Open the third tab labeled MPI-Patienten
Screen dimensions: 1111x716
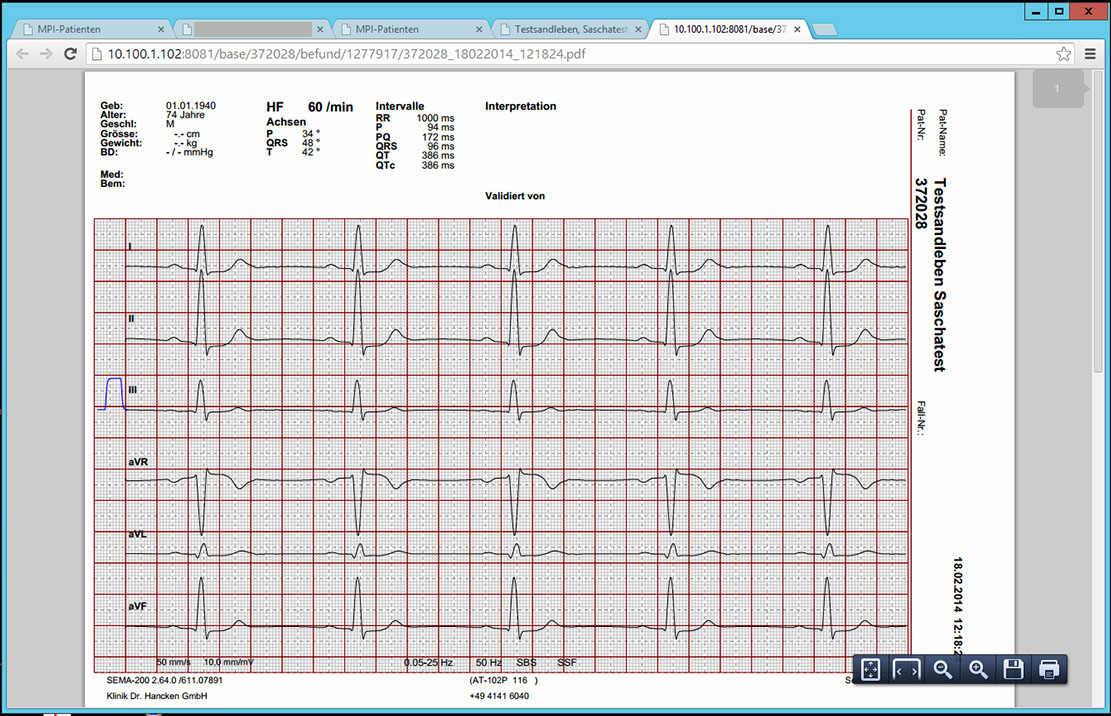pos(405,30)
